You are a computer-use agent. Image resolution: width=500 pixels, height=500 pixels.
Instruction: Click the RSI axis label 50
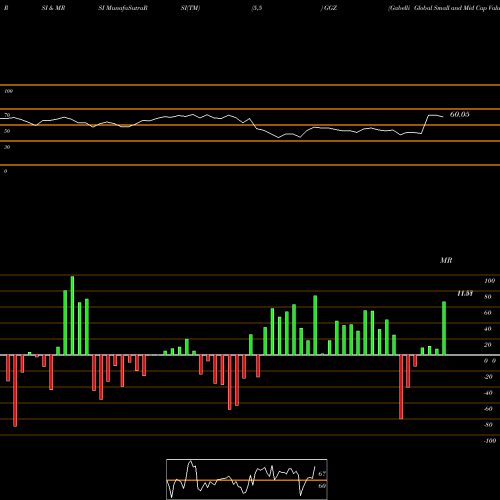7,131
